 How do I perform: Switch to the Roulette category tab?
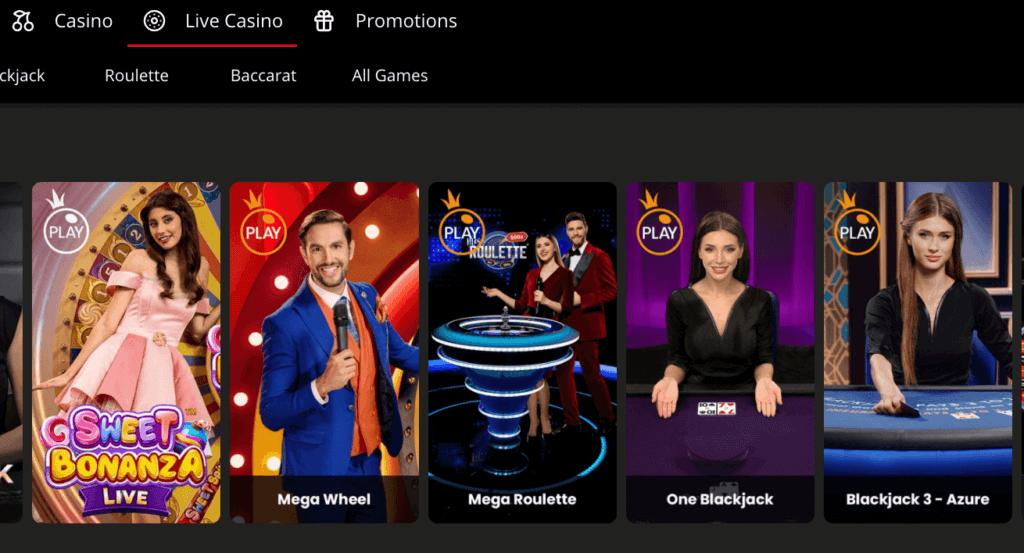pyautogui.click(x=136, y=76)
